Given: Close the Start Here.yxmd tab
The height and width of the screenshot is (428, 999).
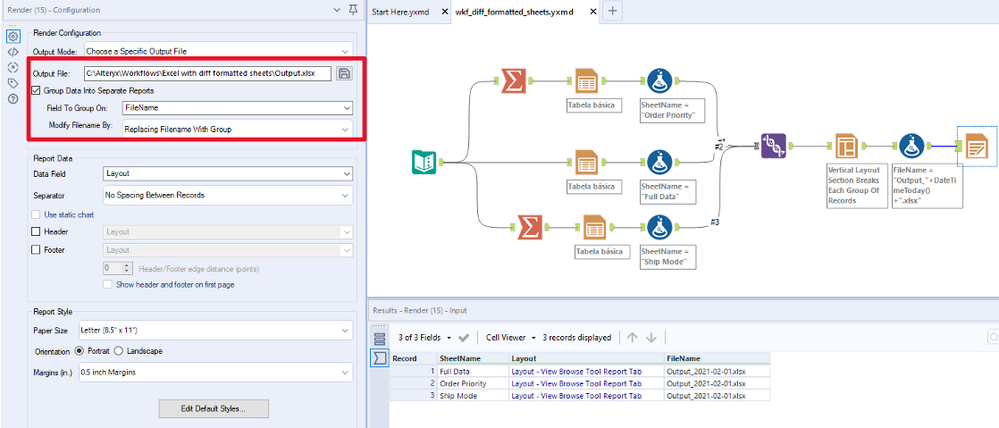Looking at the screenshot, I should [x=445, y=11].
